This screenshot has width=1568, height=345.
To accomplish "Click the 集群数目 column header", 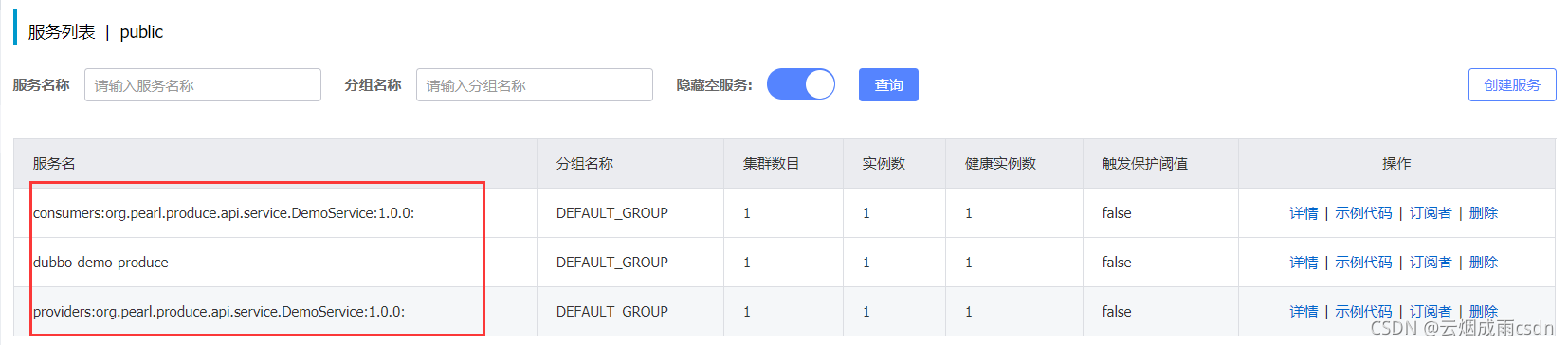I will point(772,164).
